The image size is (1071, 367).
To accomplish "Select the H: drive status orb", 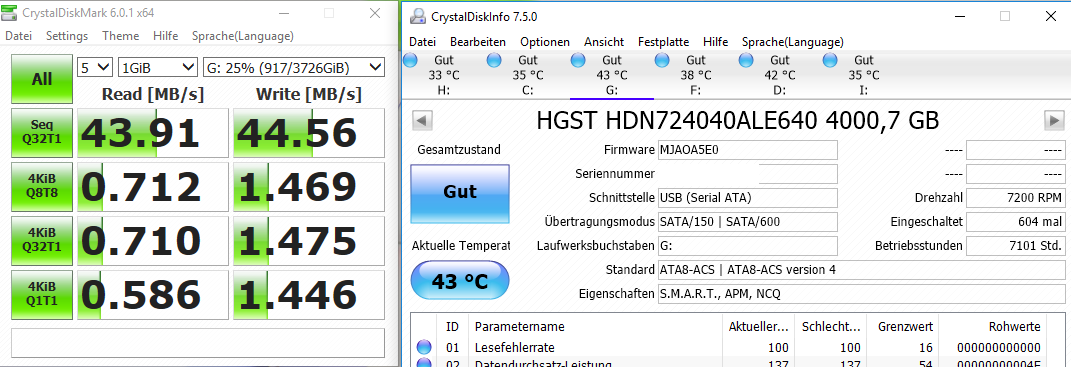I will click(x=411, y=61).
